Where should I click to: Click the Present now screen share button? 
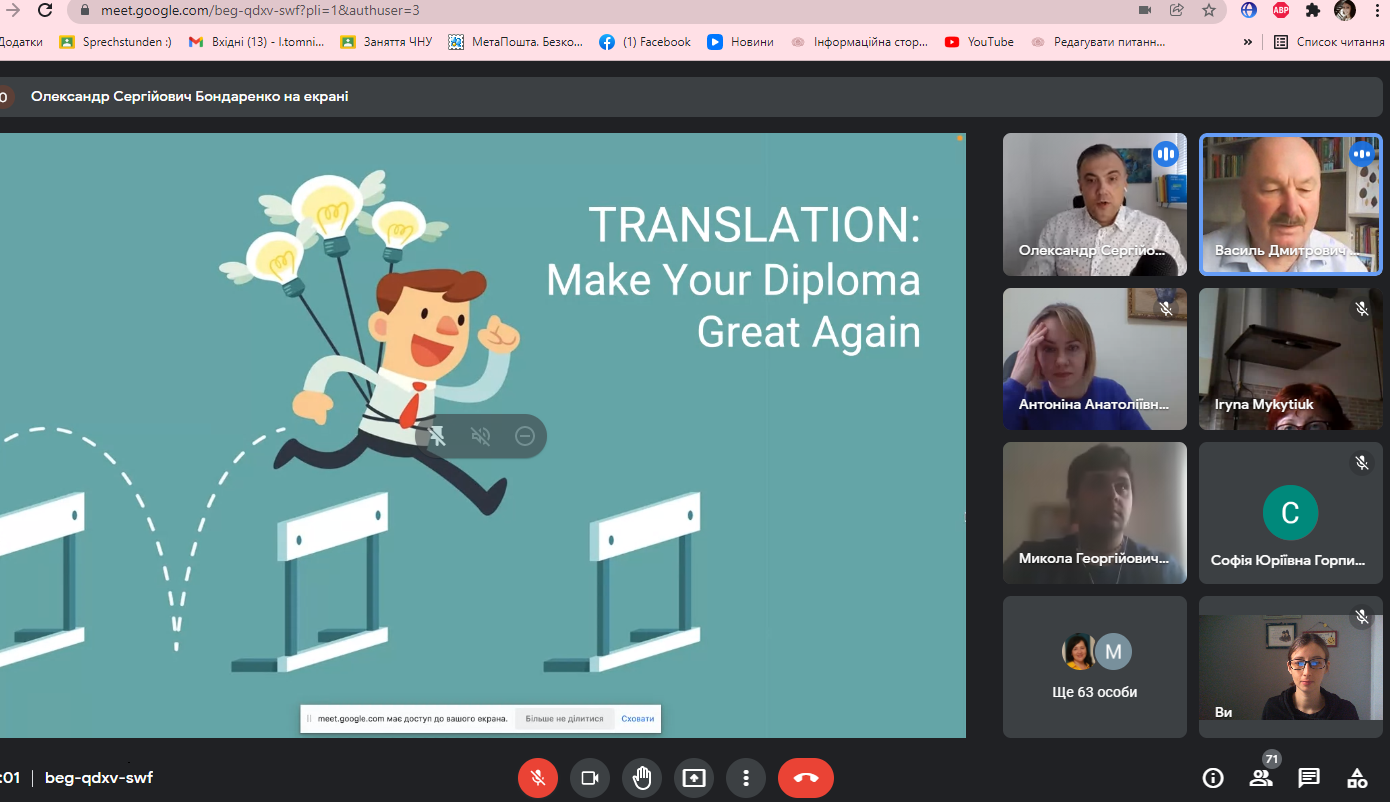click(694, 778)
